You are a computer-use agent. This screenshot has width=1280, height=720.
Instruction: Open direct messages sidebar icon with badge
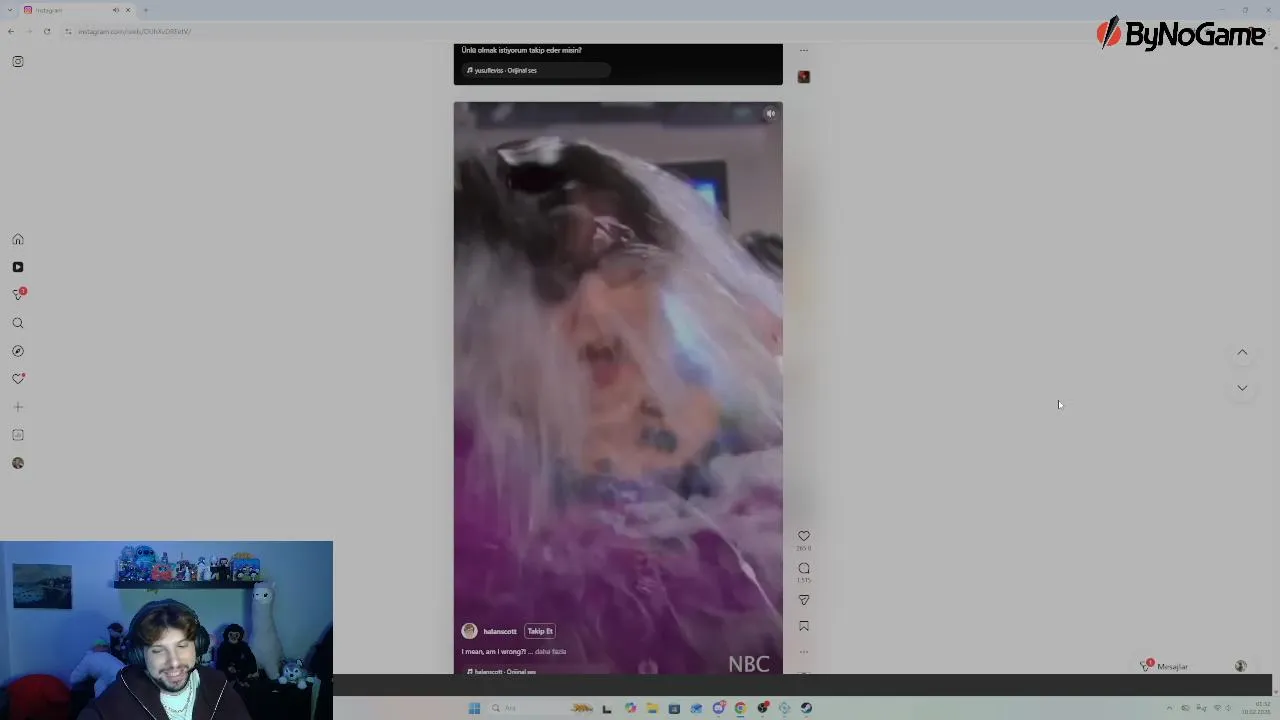tap(18, 295)
